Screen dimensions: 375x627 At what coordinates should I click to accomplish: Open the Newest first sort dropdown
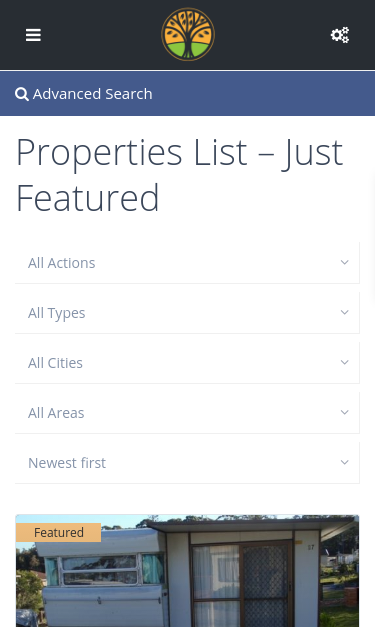[188, 463]
